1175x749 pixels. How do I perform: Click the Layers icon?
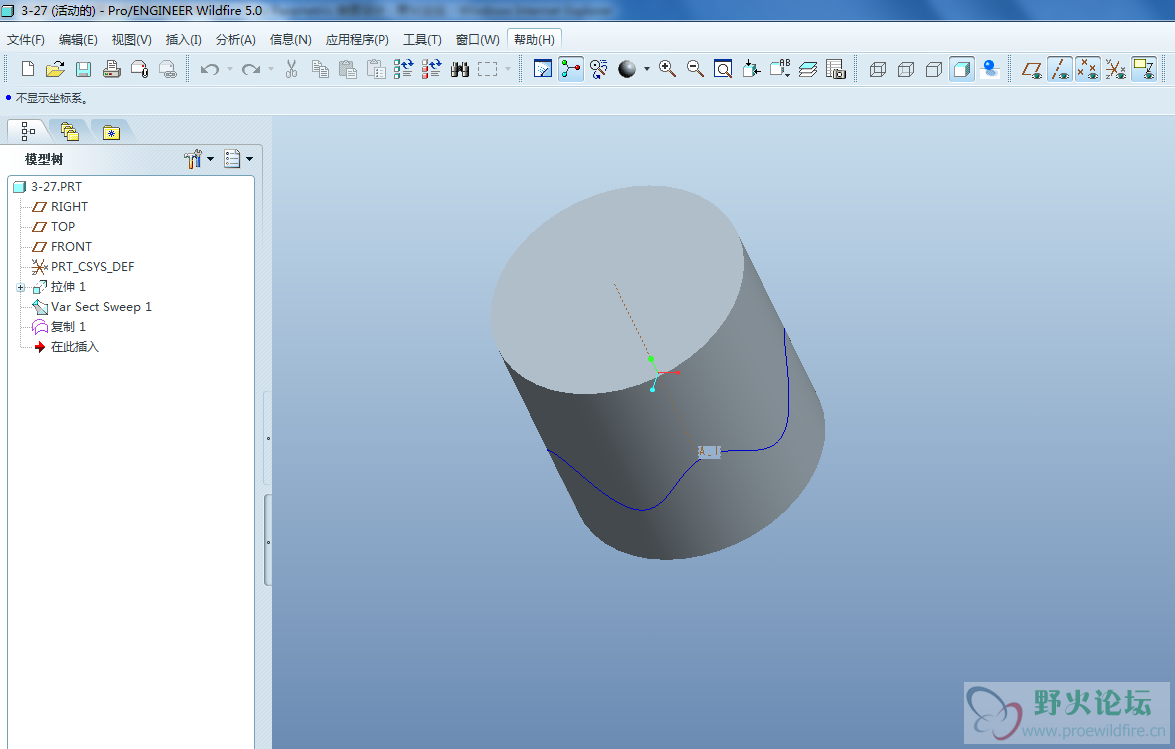pos(808,70)
